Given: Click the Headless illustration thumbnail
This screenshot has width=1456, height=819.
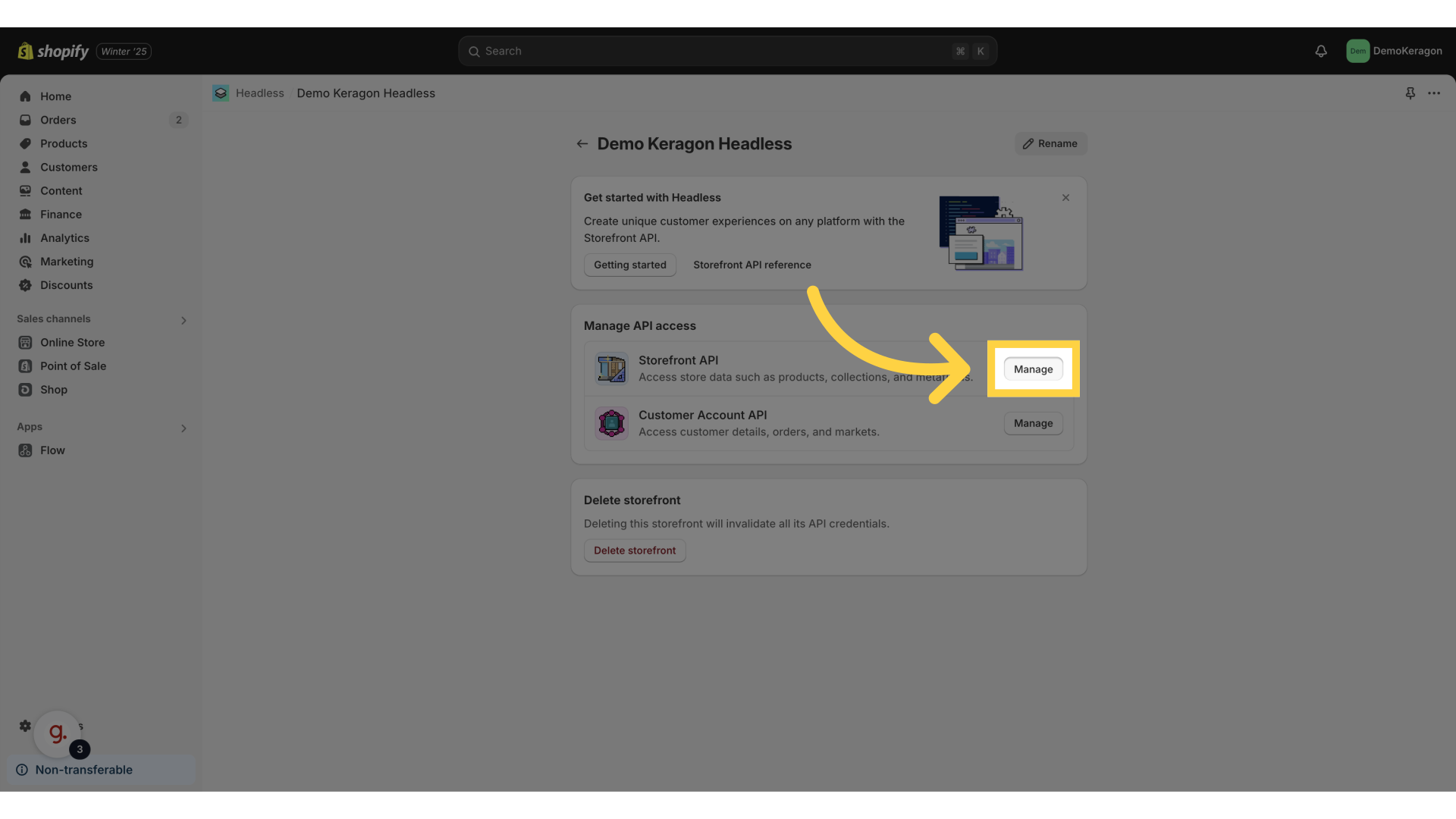Looking at the screenshot, I should [x=981, y=233].
